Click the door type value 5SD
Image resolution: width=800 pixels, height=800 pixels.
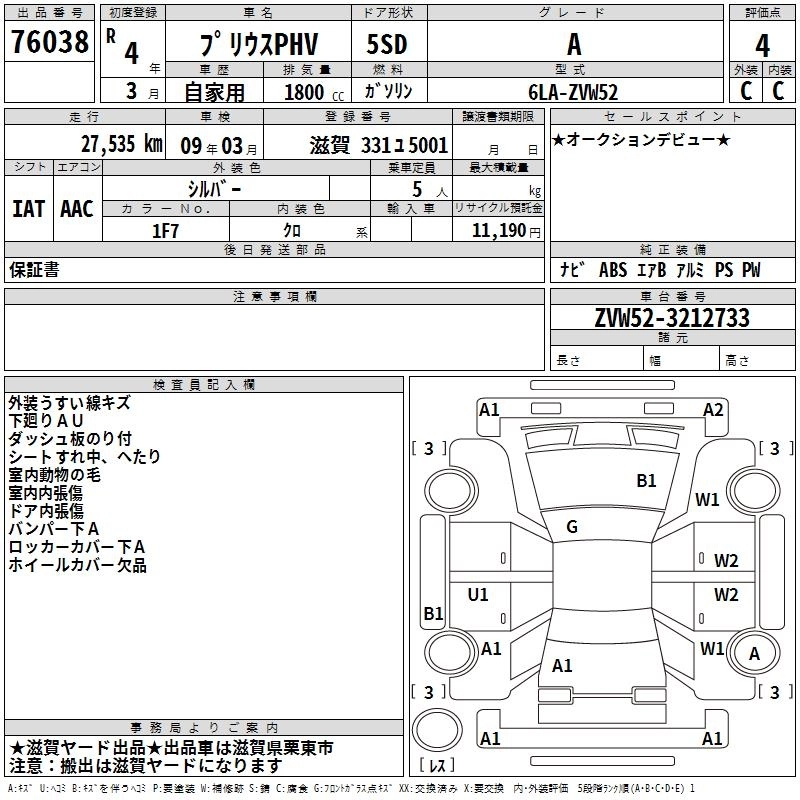[x=387, y=44]
